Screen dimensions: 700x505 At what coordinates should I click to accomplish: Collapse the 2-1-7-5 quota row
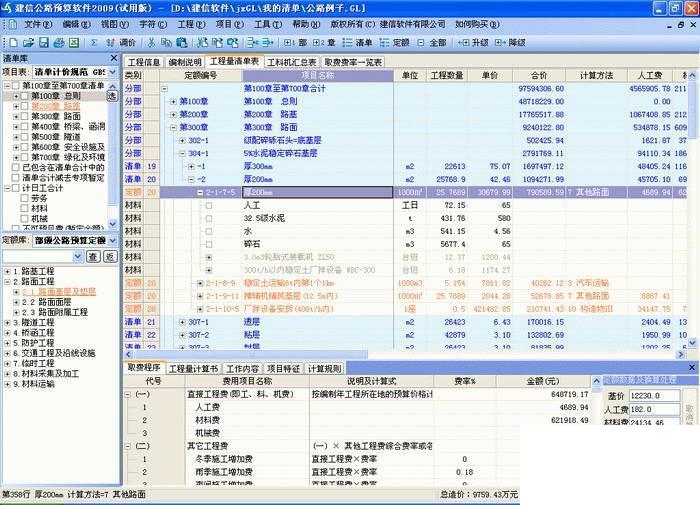point(200,192)
